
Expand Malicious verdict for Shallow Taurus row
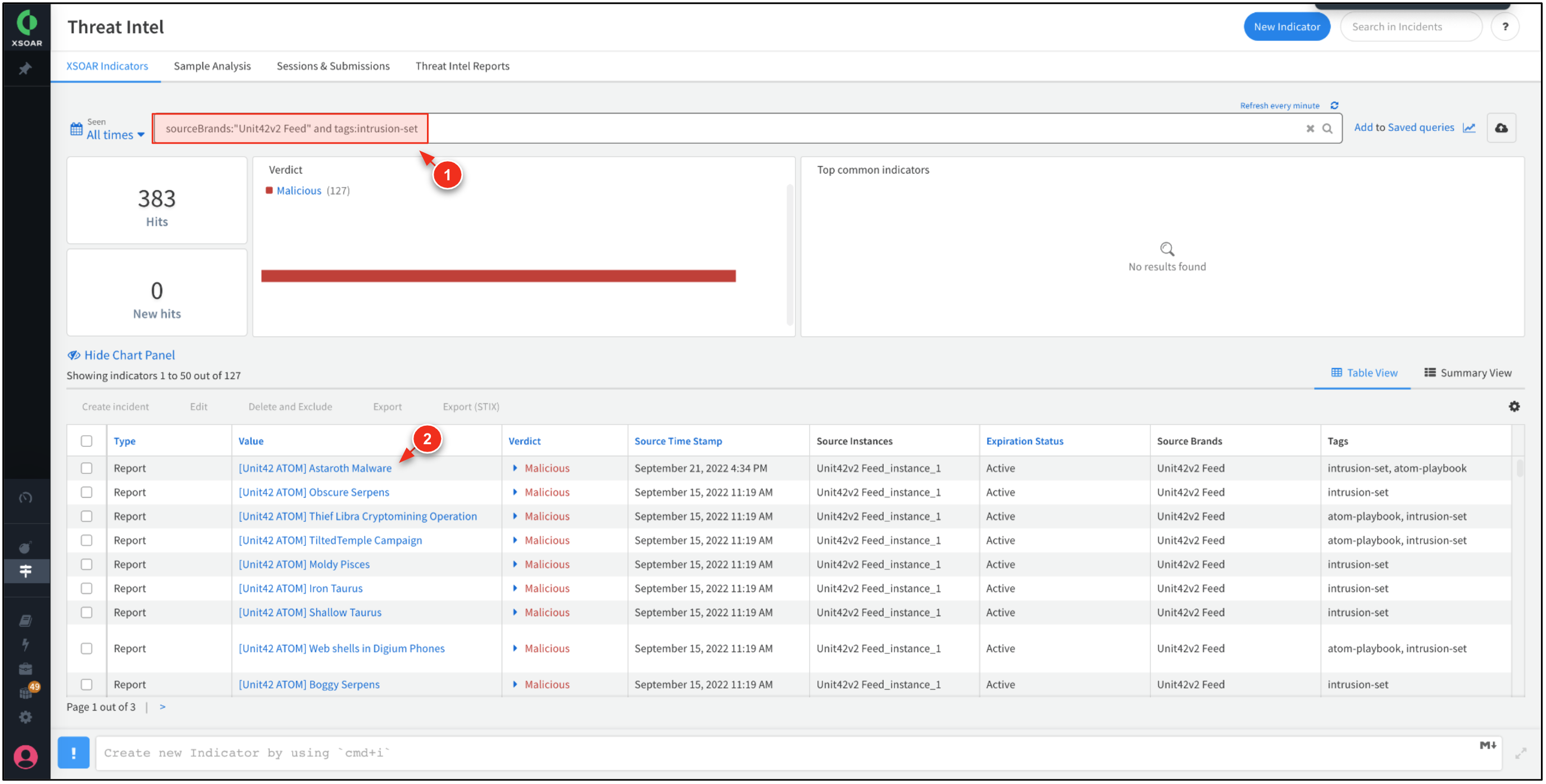tap(515, 612)
